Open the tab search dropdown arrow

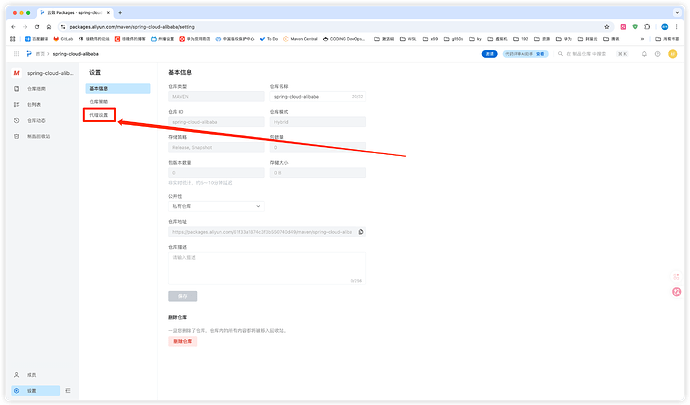pyautogui.click(x=677, y=13)
